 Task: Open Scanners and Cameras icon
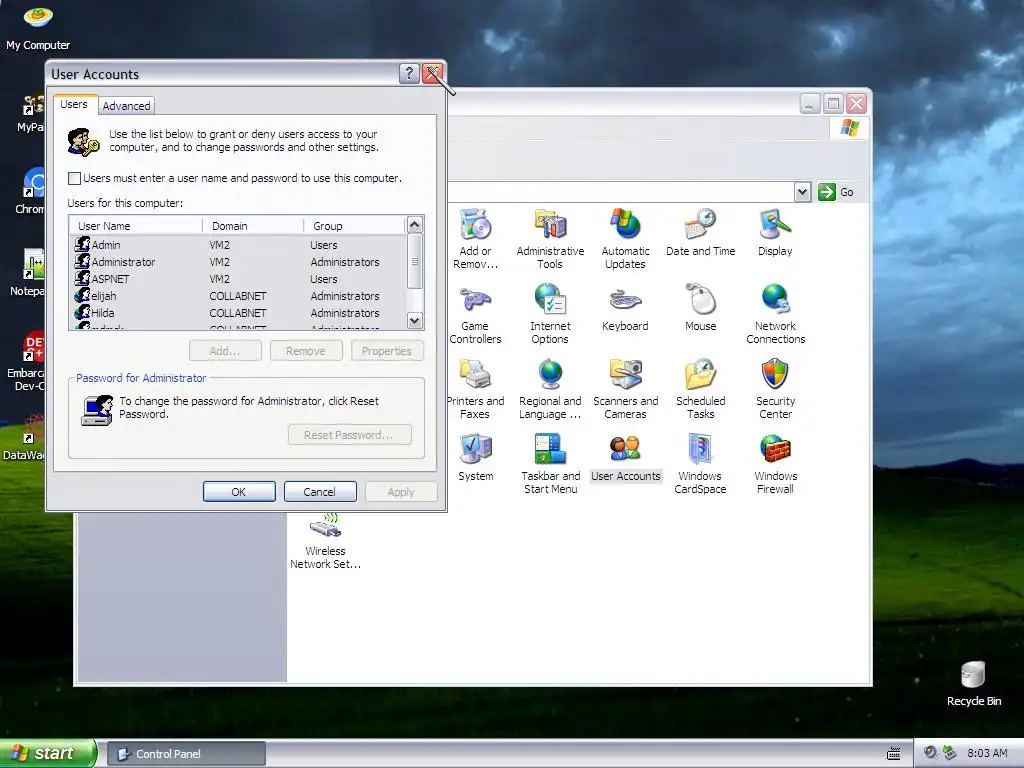tap(625, 389)
